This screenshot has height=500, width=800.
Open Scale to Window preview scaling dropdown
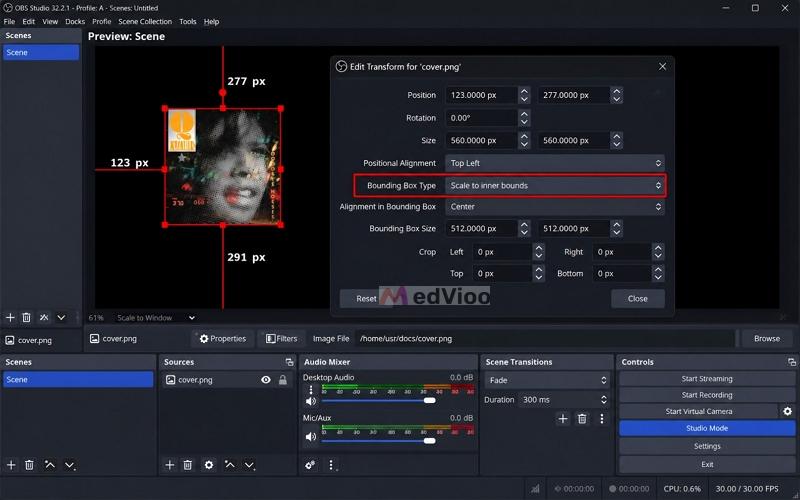tap(156, 318)
